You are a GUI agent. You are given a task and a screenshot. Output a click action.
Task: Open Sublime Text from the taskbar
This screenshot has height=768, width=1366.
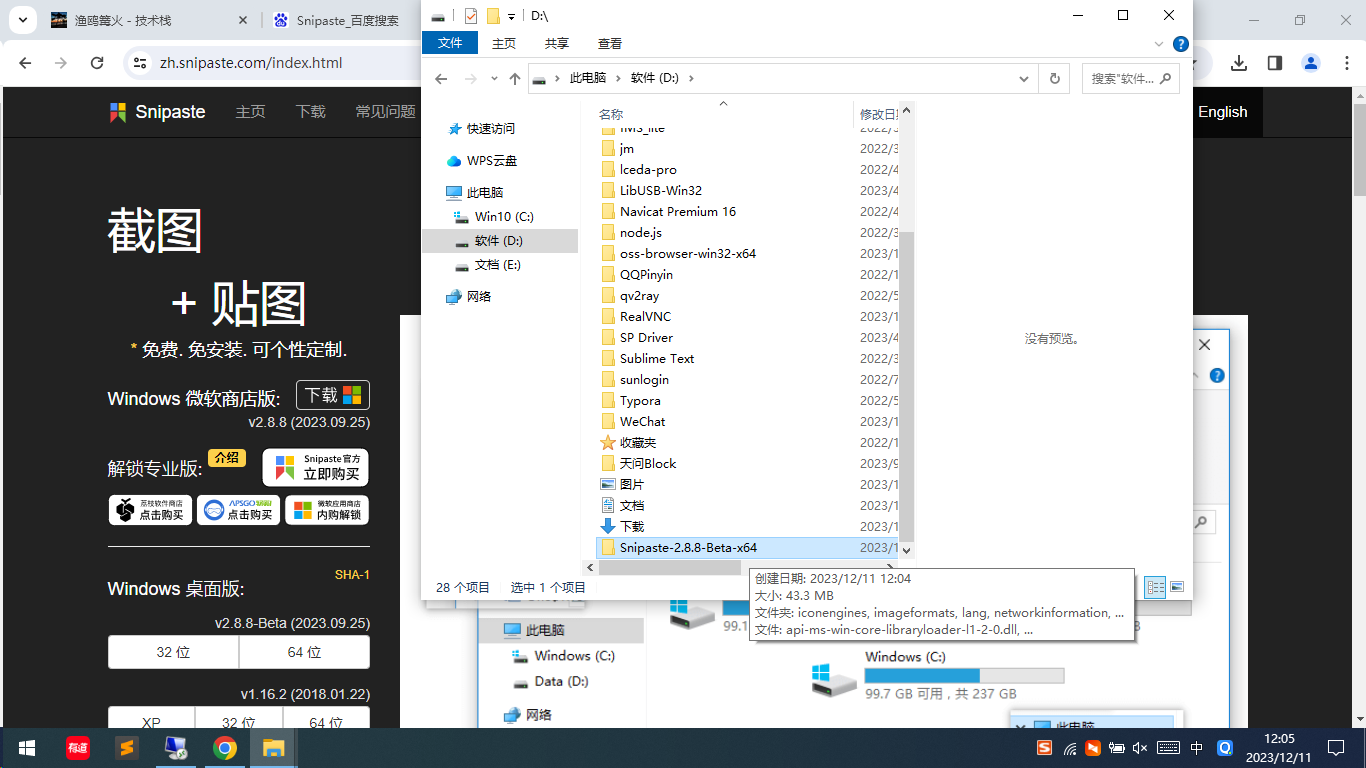pos(126,747)
